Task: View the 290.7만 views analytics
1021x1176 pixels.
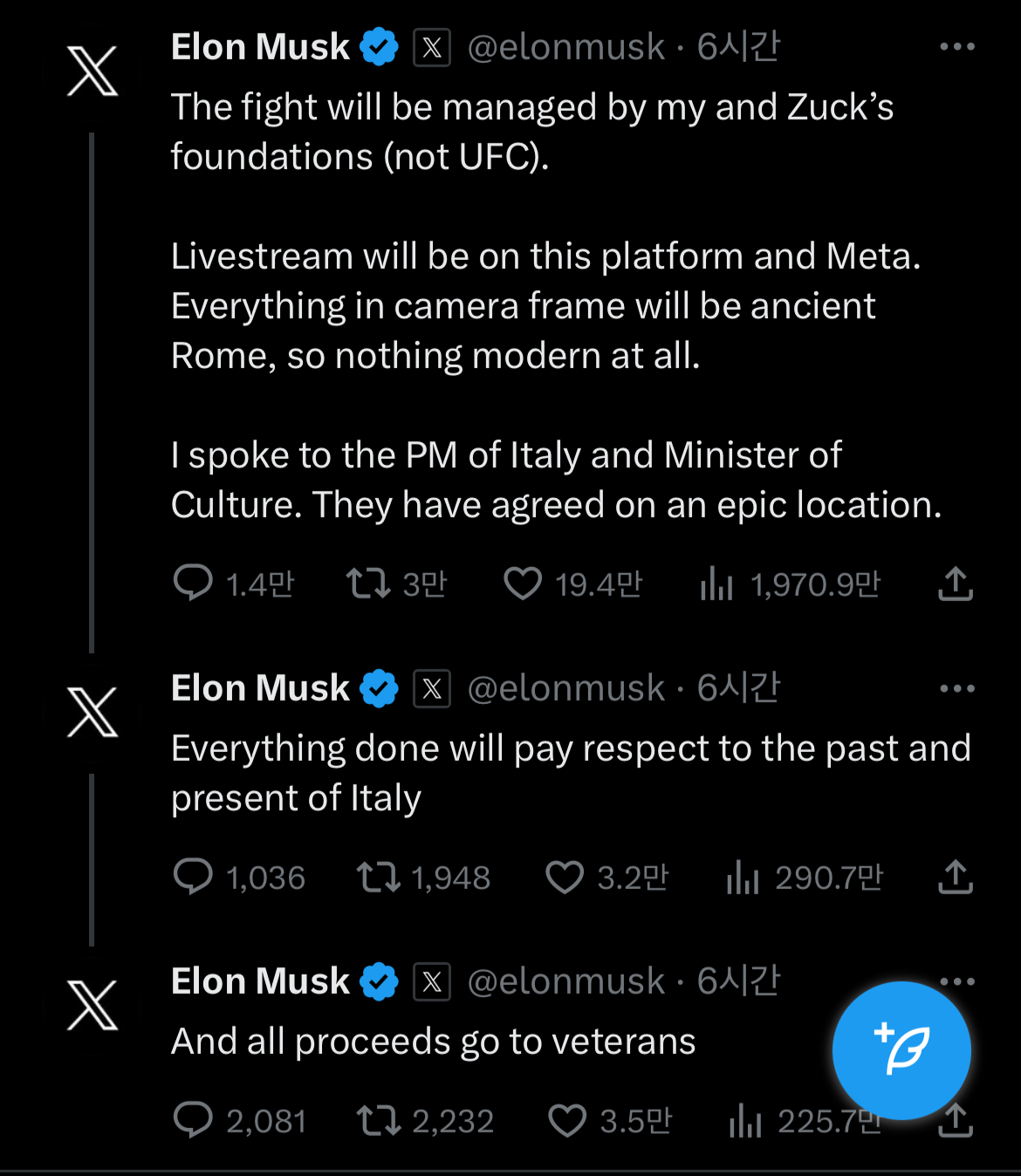Action: tap(743, 877)
